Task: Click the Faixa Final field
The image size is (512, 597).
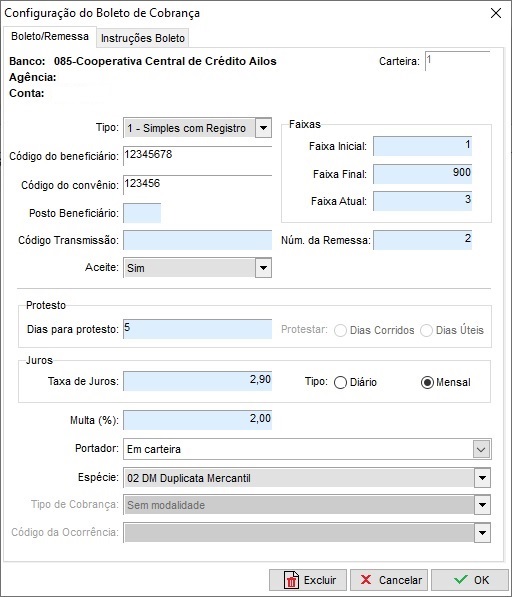Action: [x=423, y=174]
